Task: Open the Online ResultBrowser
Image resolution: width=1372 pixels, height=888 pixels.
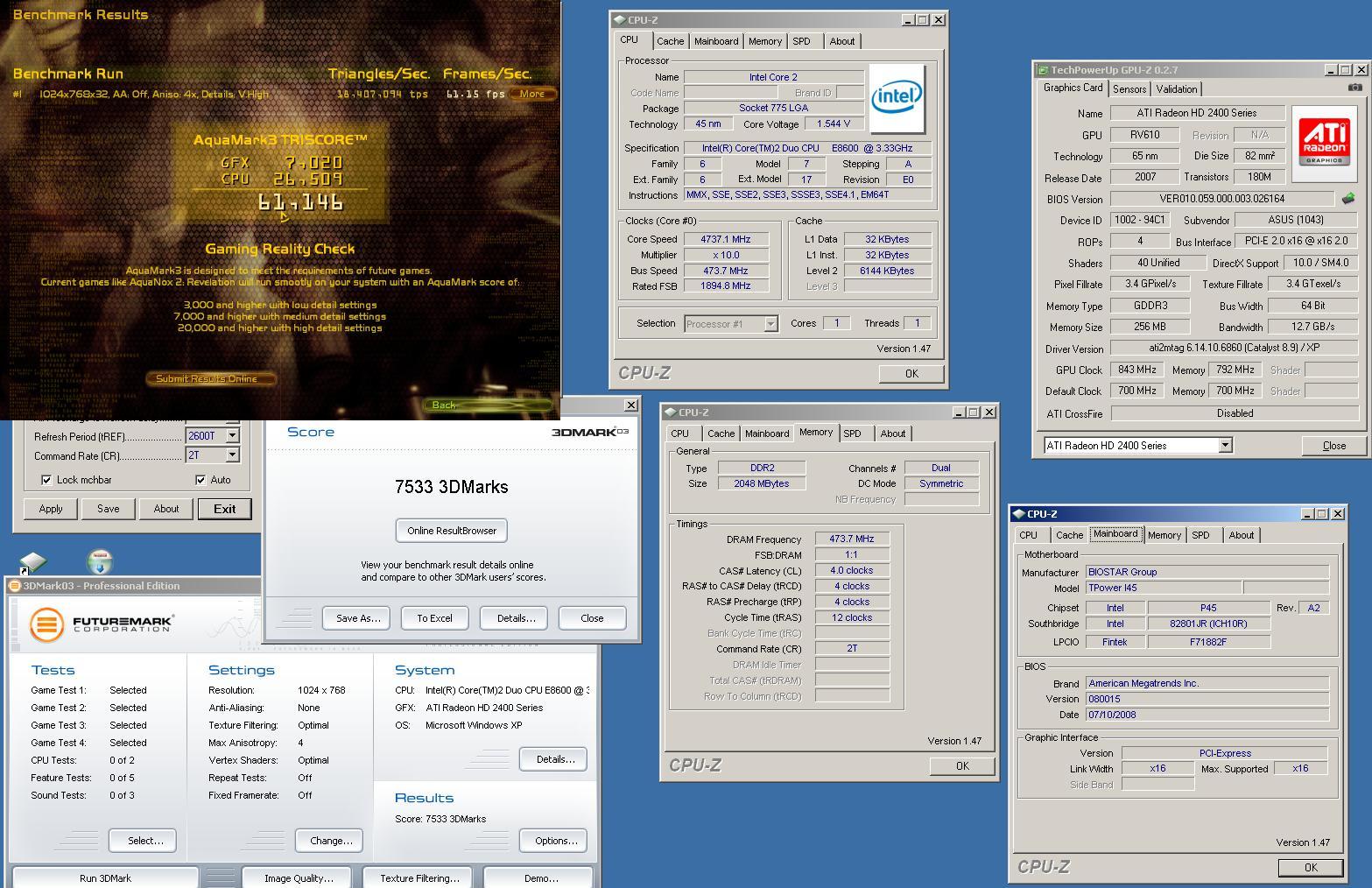Action: pos(452,531)
